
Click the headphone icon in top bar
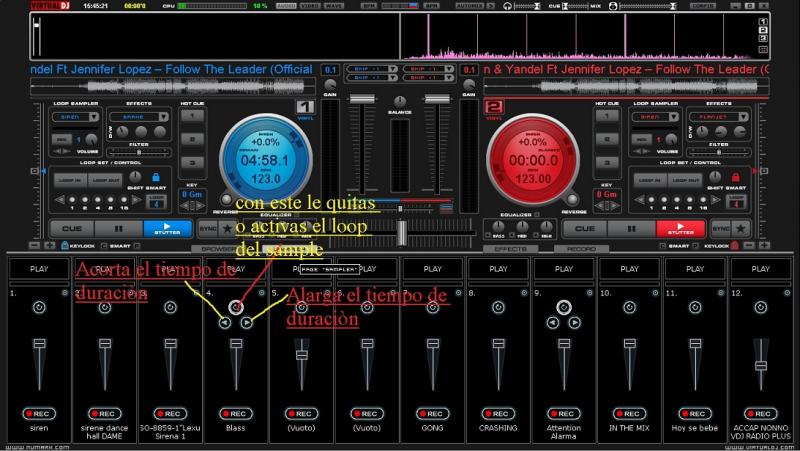click(507, 6)
